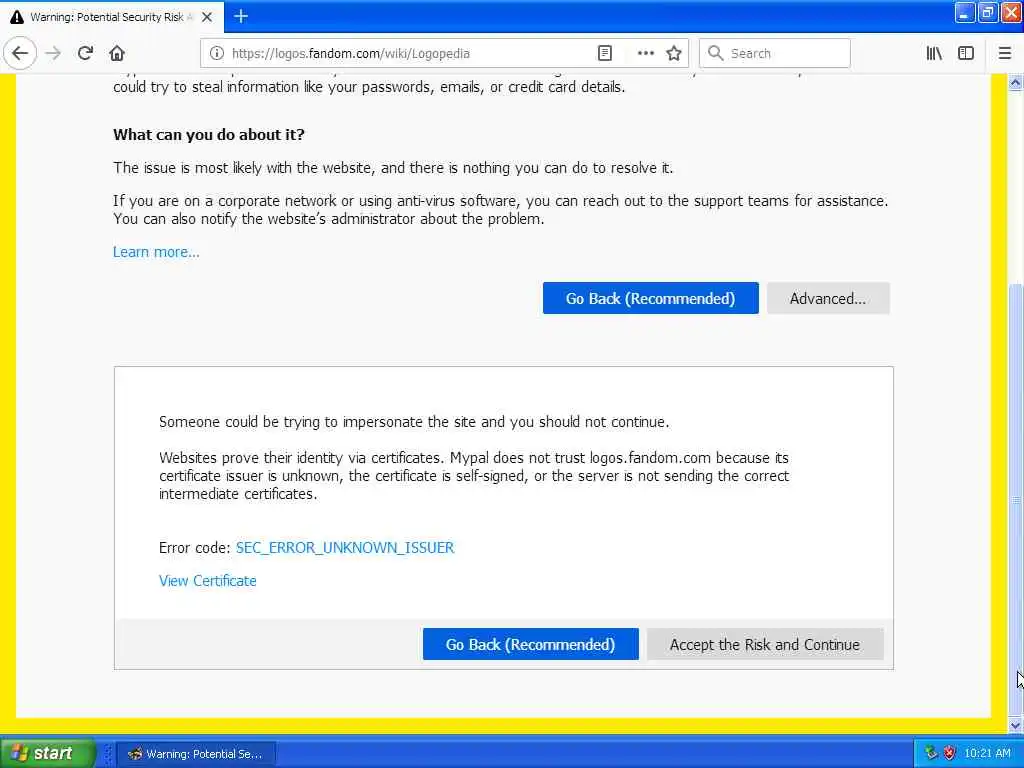Click the scrollbar down arrow
Image resolution: width=1024 pixels, height=768 pixels.
[1015, 725]
